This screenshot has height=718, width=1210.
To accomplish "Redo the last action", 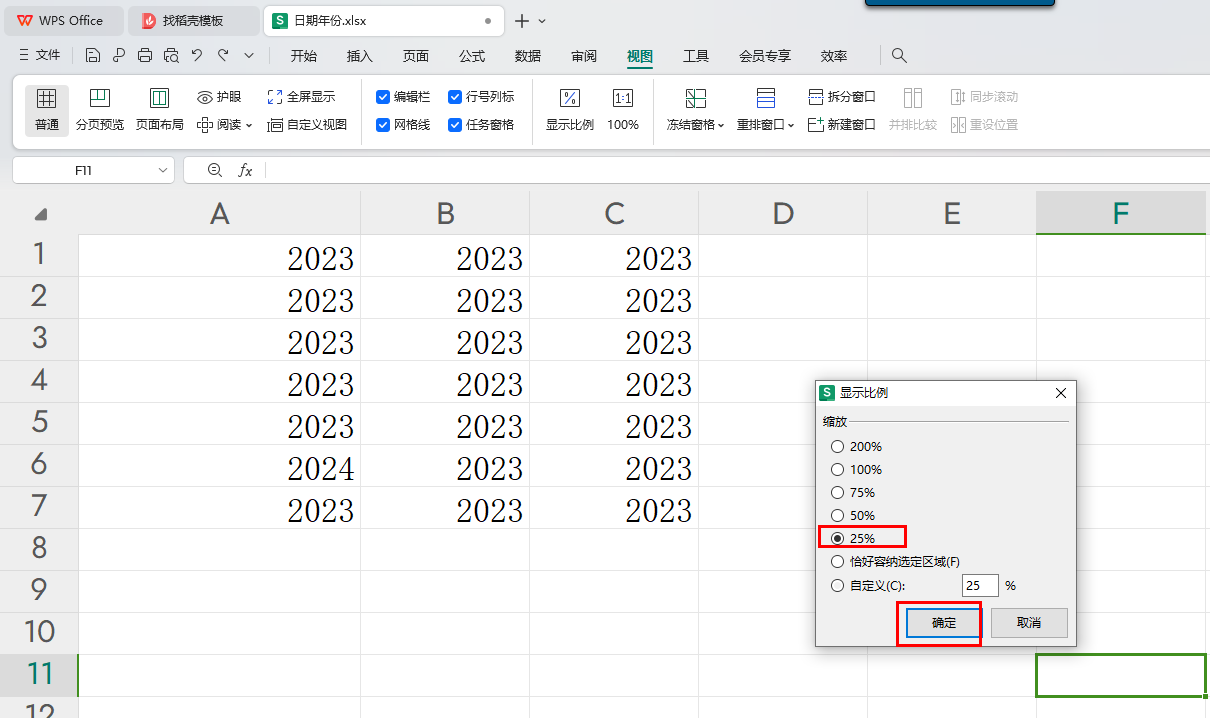I will point(223,55).
